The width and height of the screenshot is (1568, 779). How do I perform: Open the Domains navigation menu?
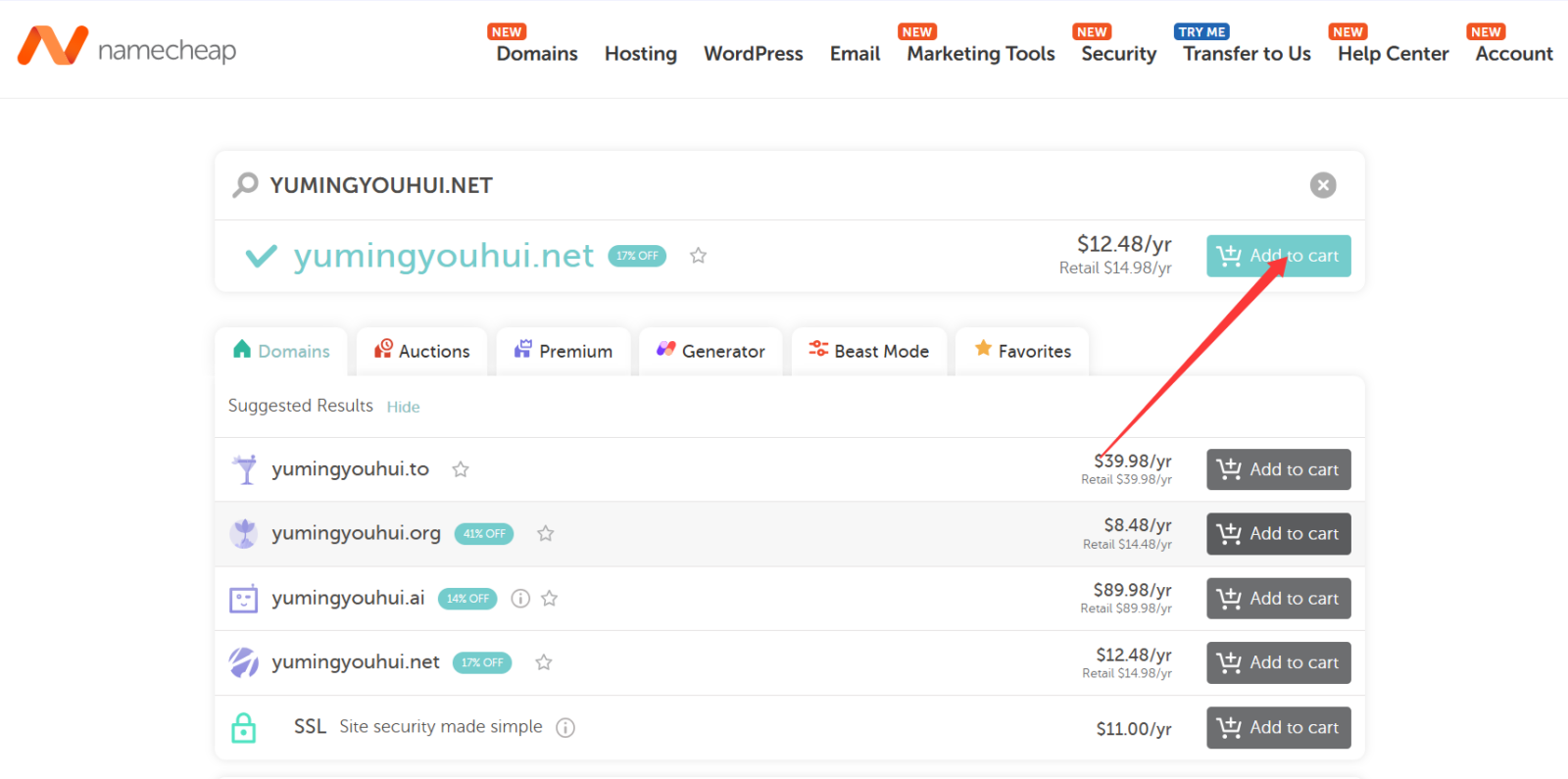(537, 54)
